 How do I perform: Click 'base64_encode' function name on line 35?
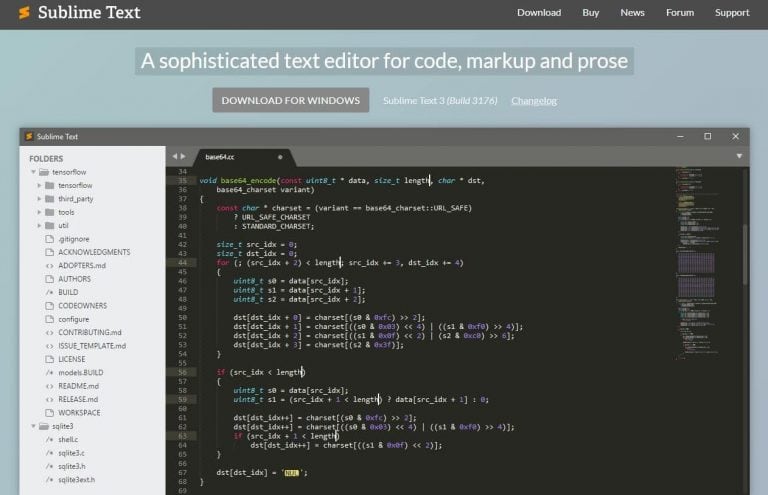tap(248, 181)
